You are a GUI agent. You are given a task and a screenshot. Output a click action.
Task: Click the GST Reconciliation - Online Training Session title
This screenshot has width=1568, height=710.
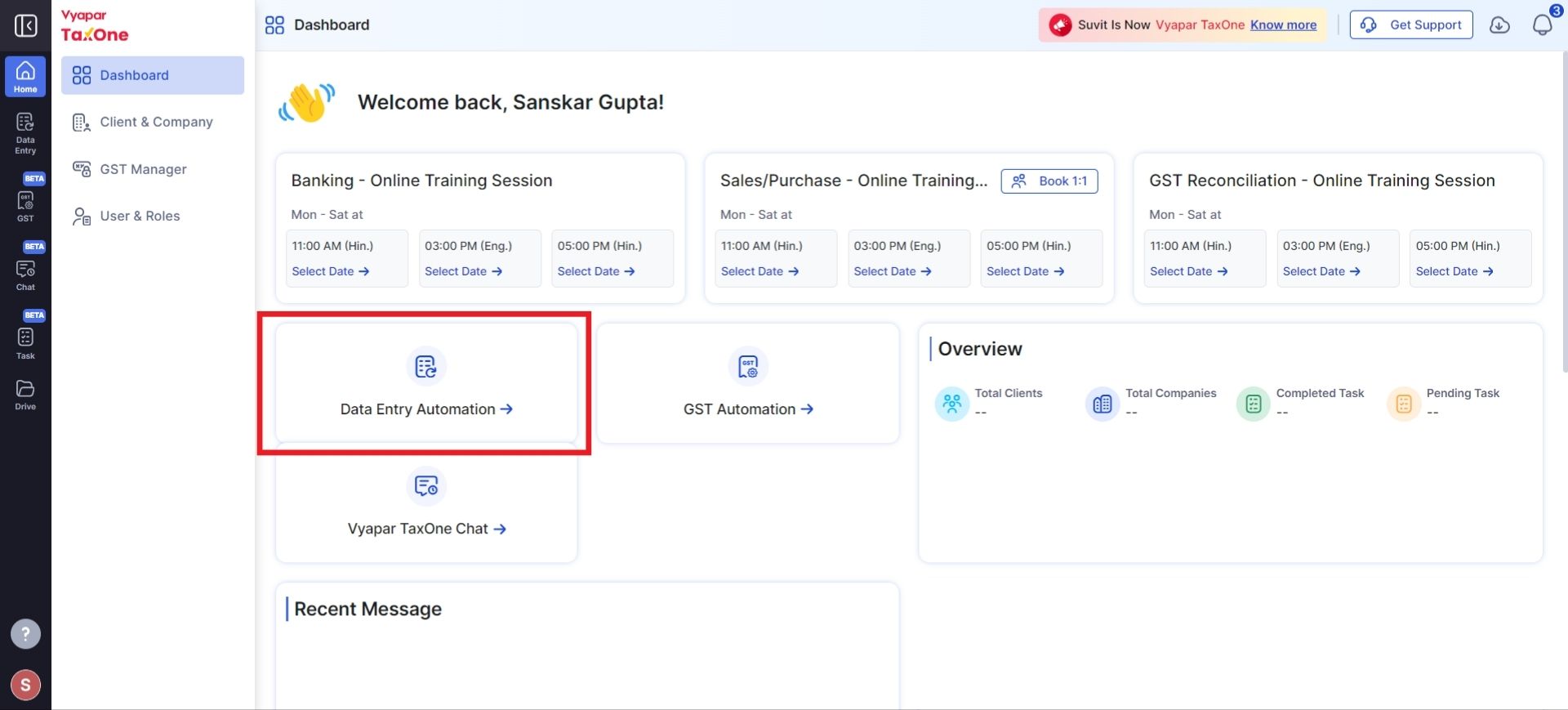(x=1322, y=181)
